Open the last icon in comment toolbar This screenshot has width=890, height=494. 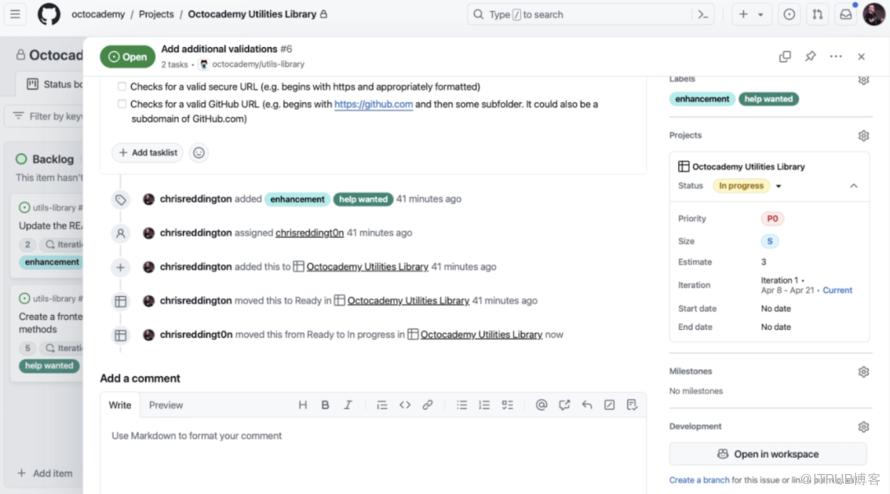click(x=632, y=405)
